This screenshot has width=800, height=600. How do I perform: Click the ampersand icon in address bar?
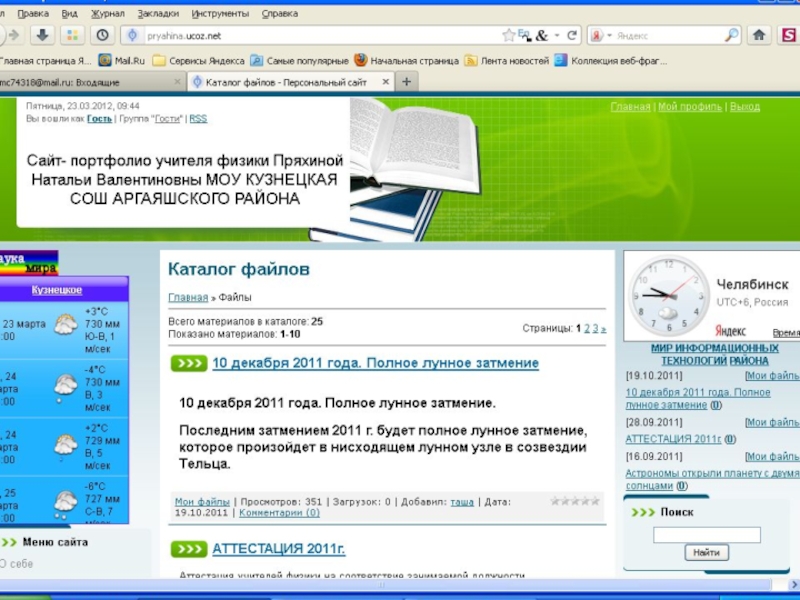542,35
